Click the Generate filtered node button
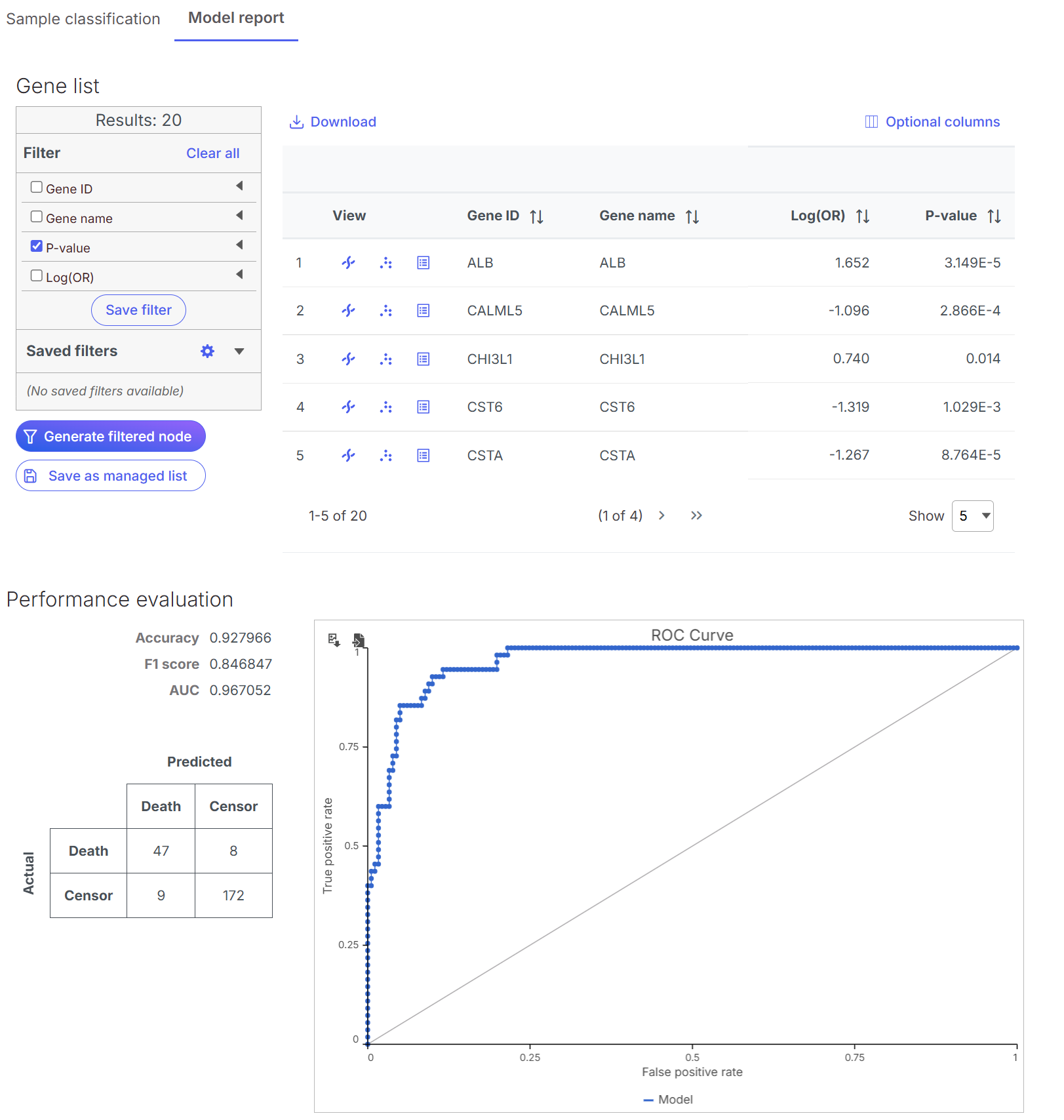This screenshot has width=1064, height=1120. (111, 437)
